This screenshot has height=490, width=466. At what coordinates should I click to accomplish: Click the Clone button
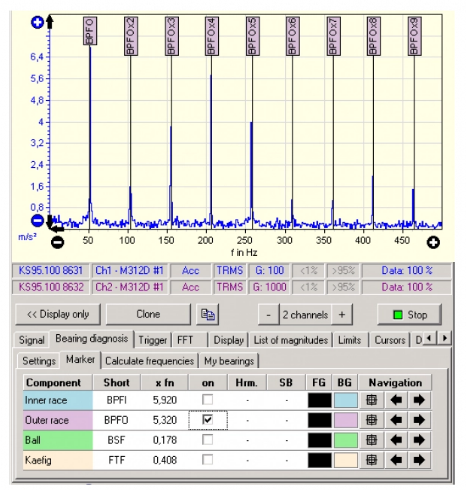[148, 314]
